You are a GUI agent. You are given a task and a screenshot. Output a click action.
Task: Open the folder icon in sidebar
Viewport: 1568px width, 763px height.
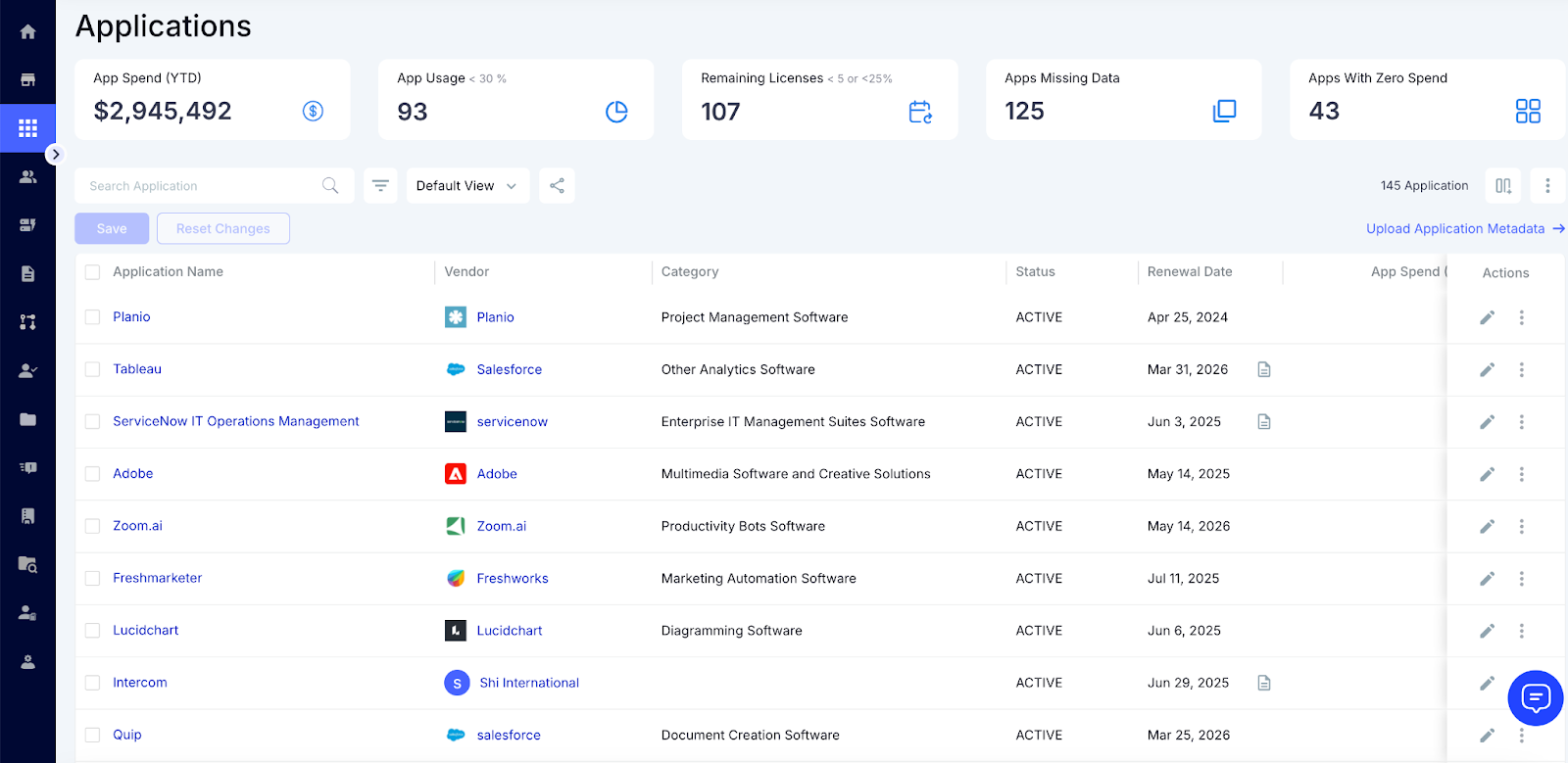27,419
